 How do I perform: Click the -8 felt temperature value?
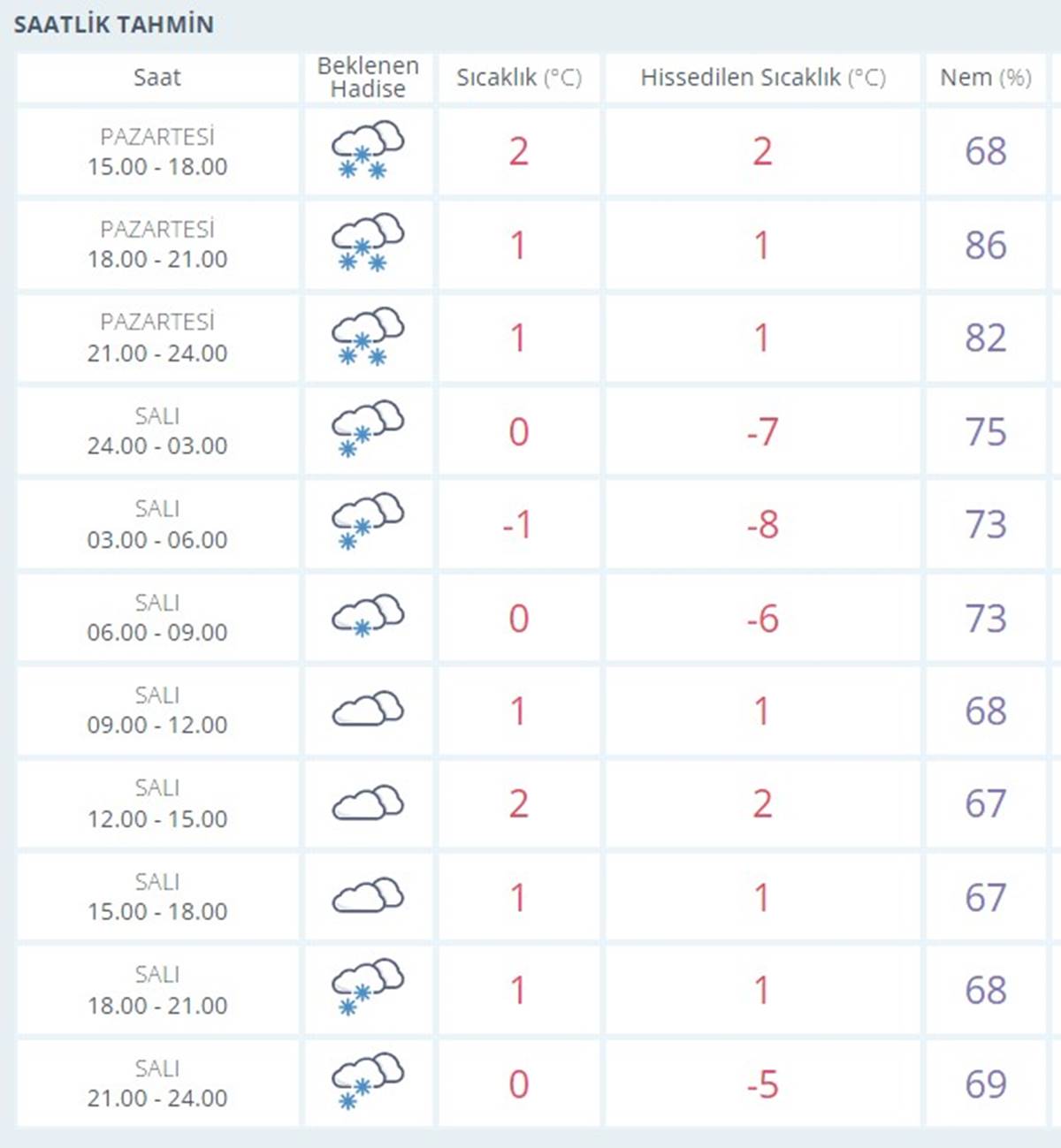point(762,524)
